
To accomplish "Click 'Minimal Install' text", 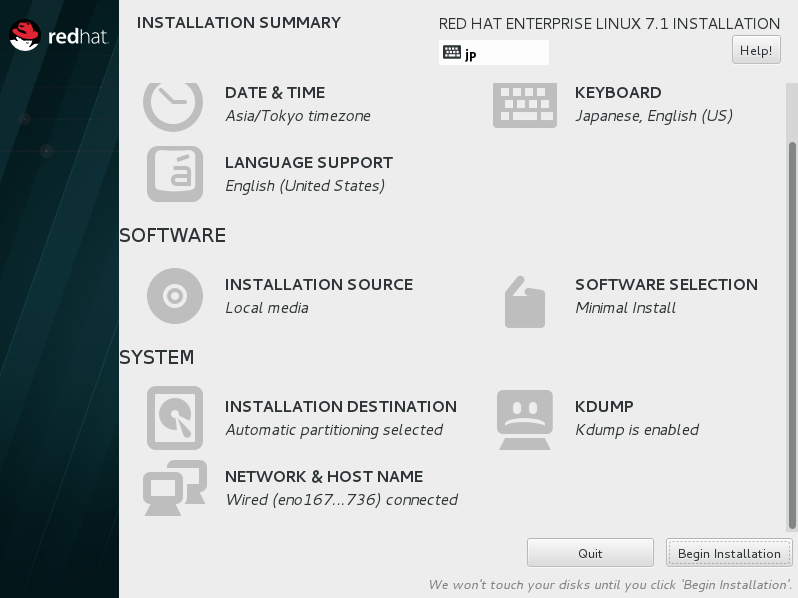I will point(625,308).
